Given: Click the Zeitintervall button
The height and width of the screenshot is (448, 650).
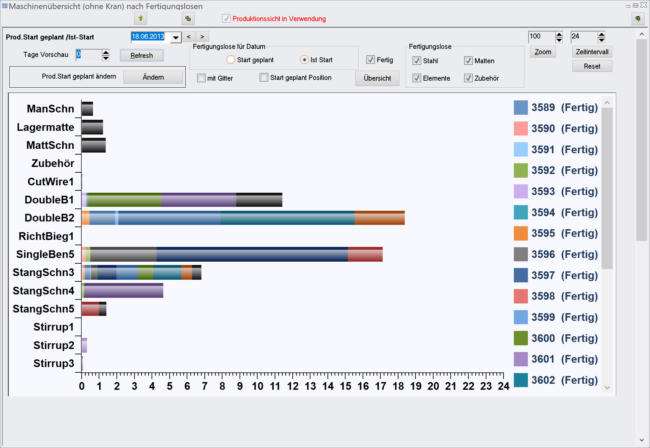Looking at the screenshot, I should click(x=592, y=51).
